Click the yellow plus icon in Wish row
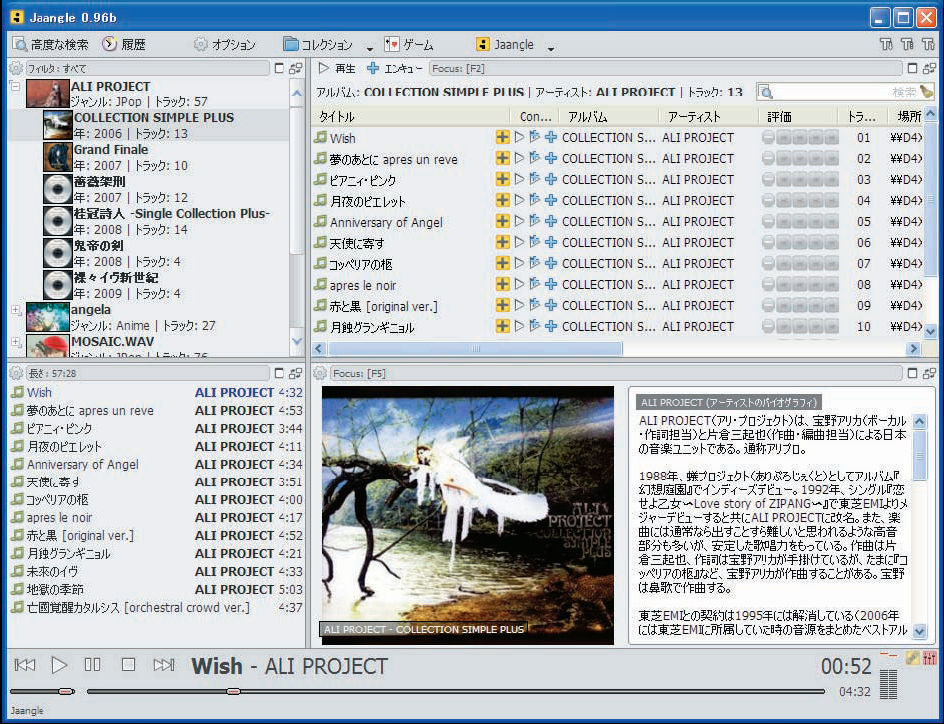 (502, 137)
